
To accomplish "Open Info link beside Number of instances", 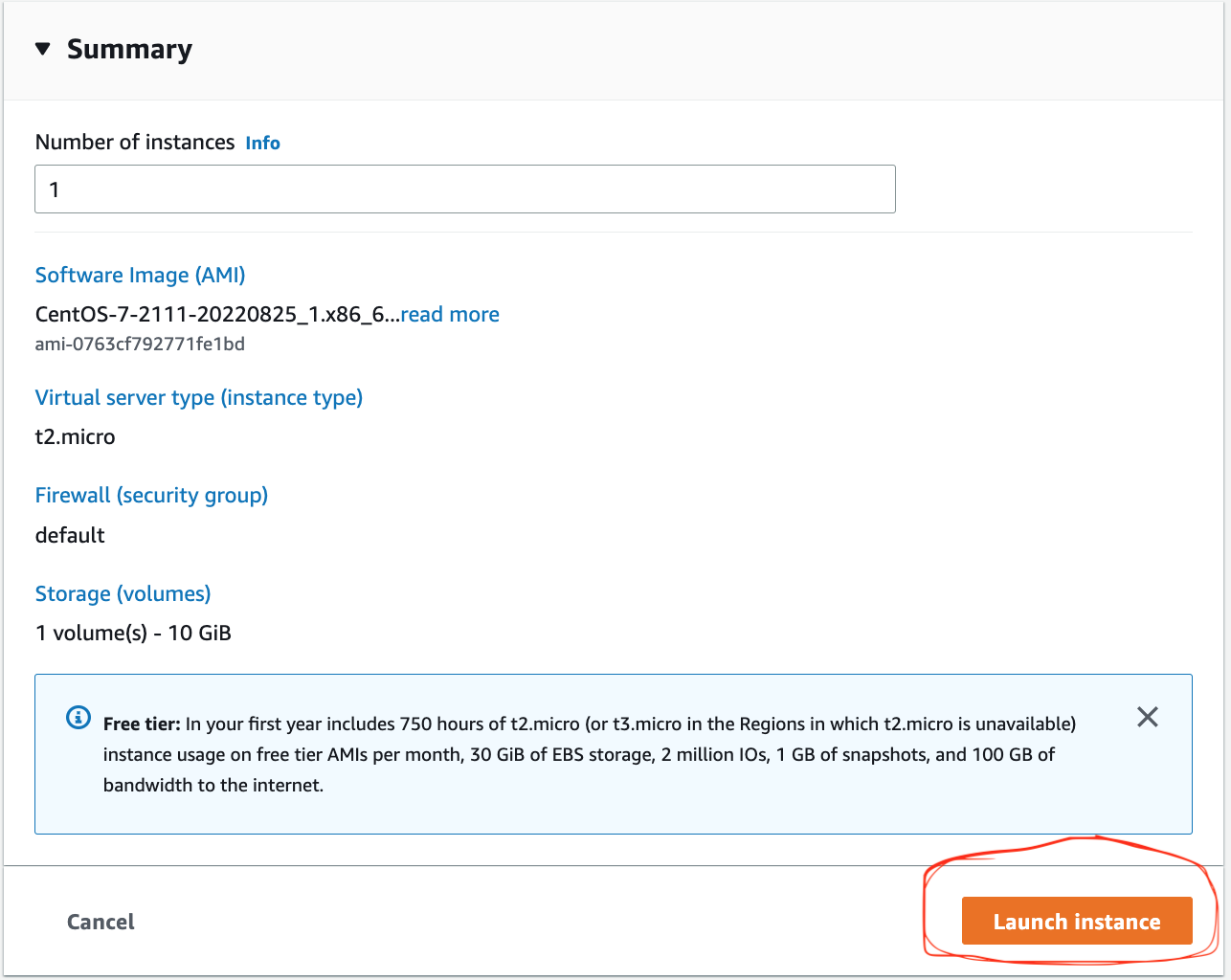I will 262,144.
